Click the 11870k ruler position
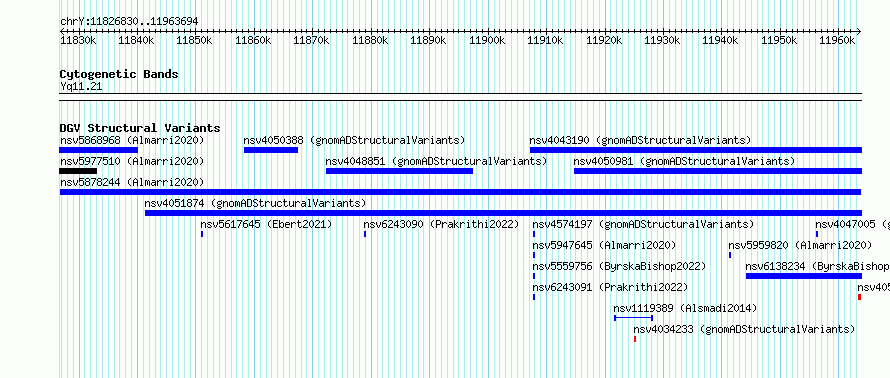 [x=312, y=40]
